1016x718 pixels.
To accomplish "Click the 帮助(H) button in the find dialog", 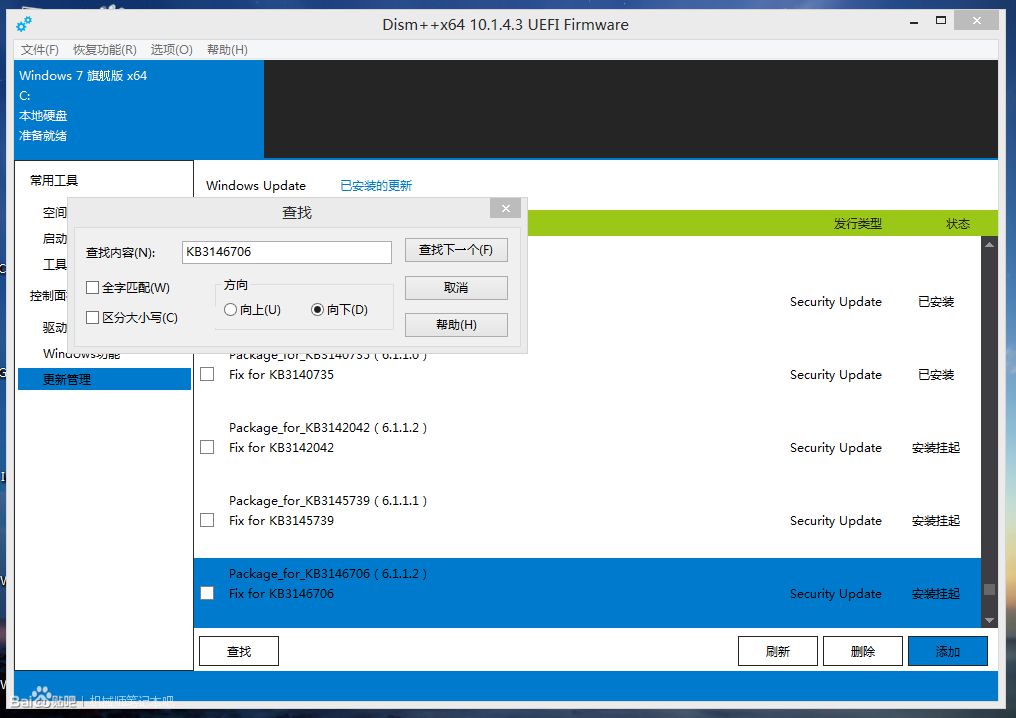I will (x=456, y=325).
